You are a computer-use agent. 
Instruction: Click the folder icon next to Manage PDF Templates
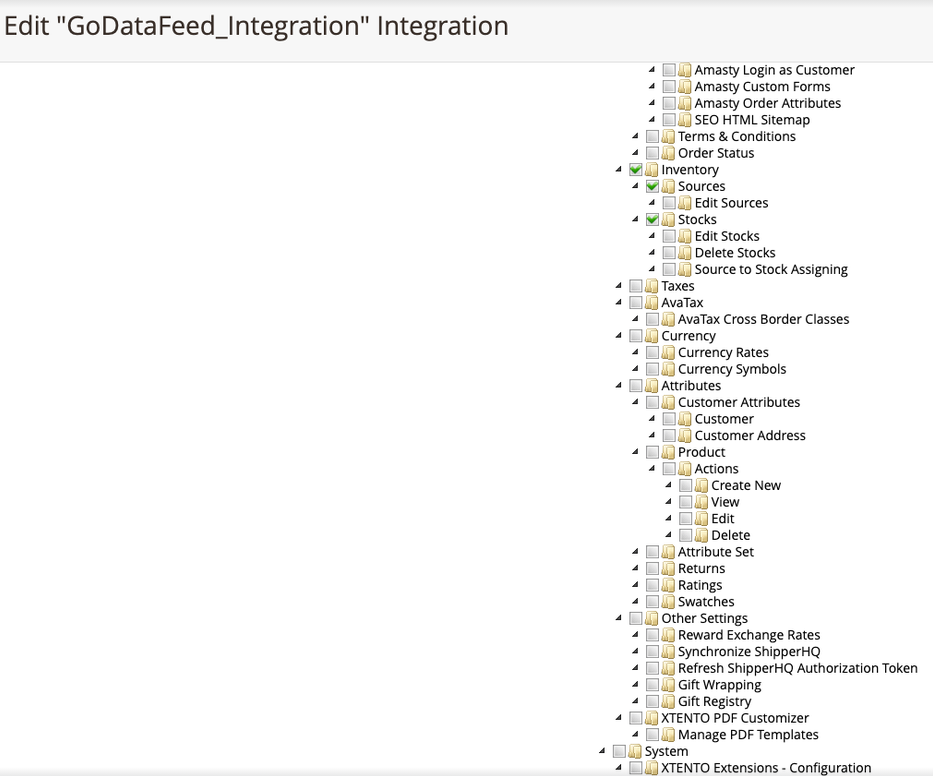(668, 735)
